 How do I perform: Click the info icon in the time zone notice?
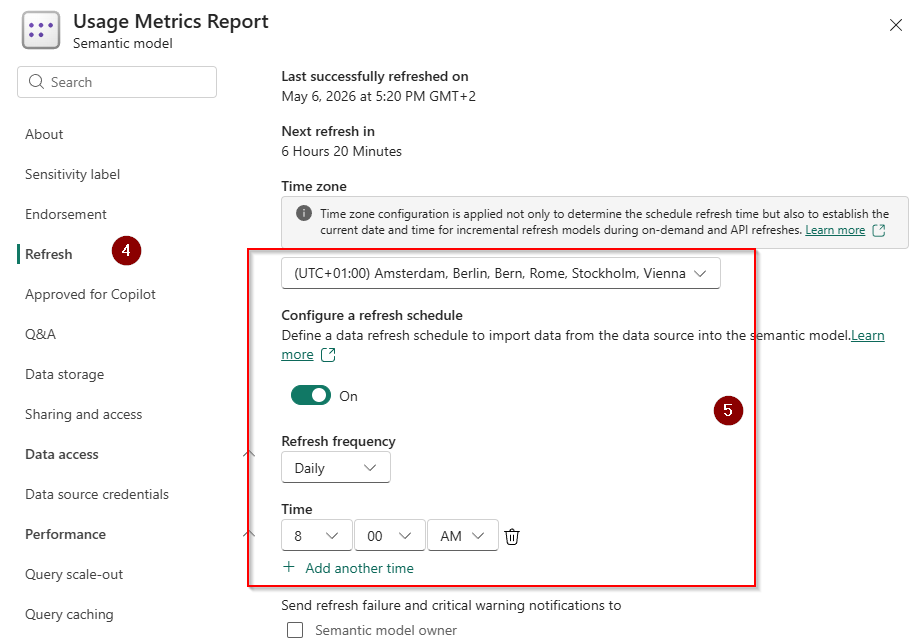(304, 213)
